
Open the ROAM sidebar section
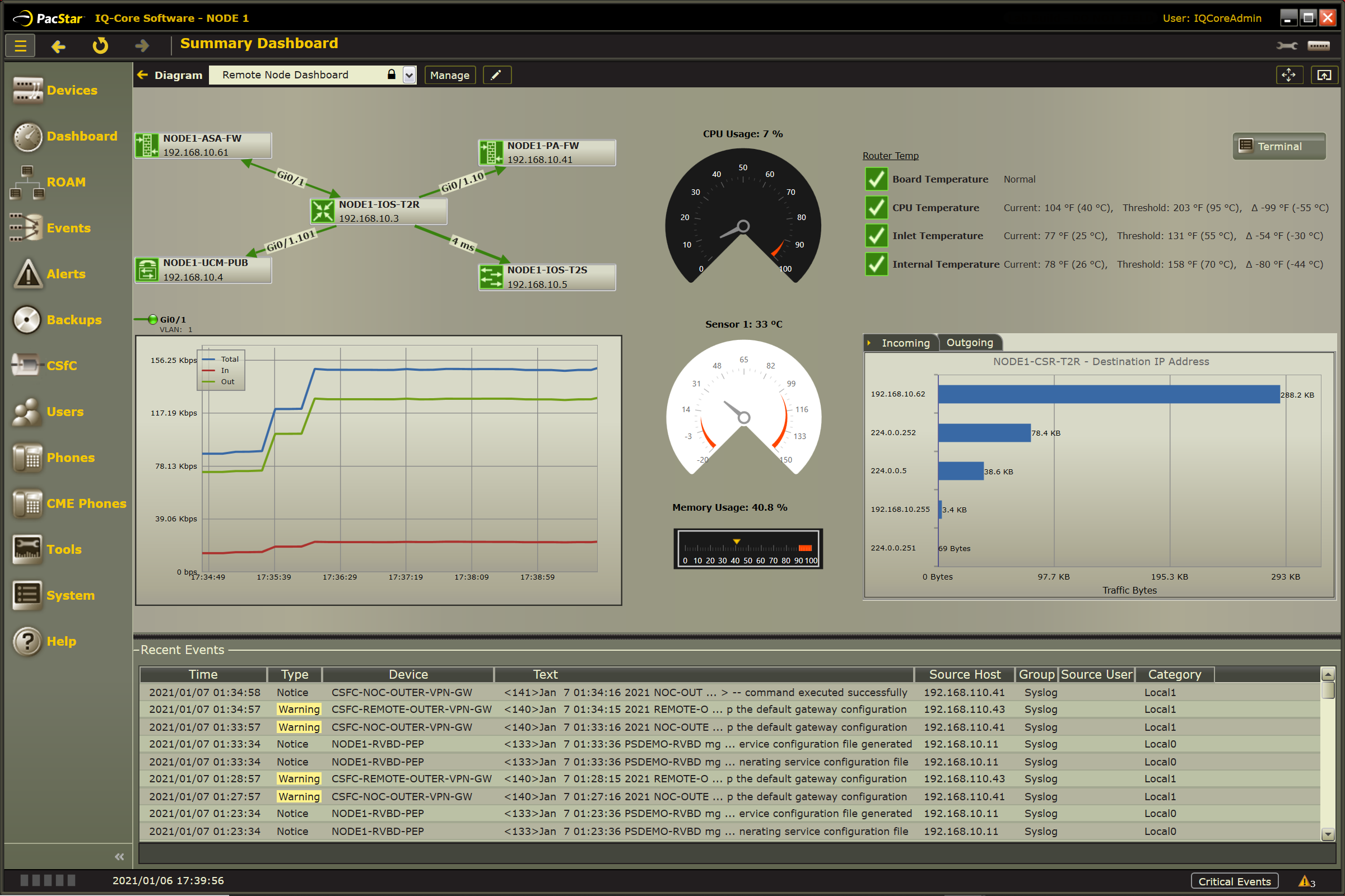click(48, 183)
